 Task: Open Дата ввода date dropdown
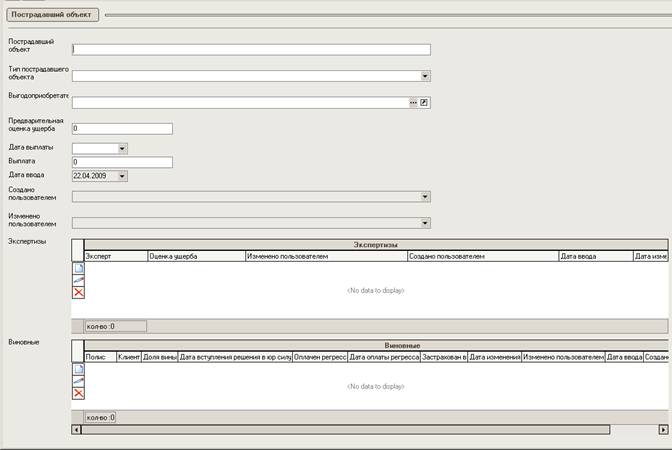coord(122,176)
